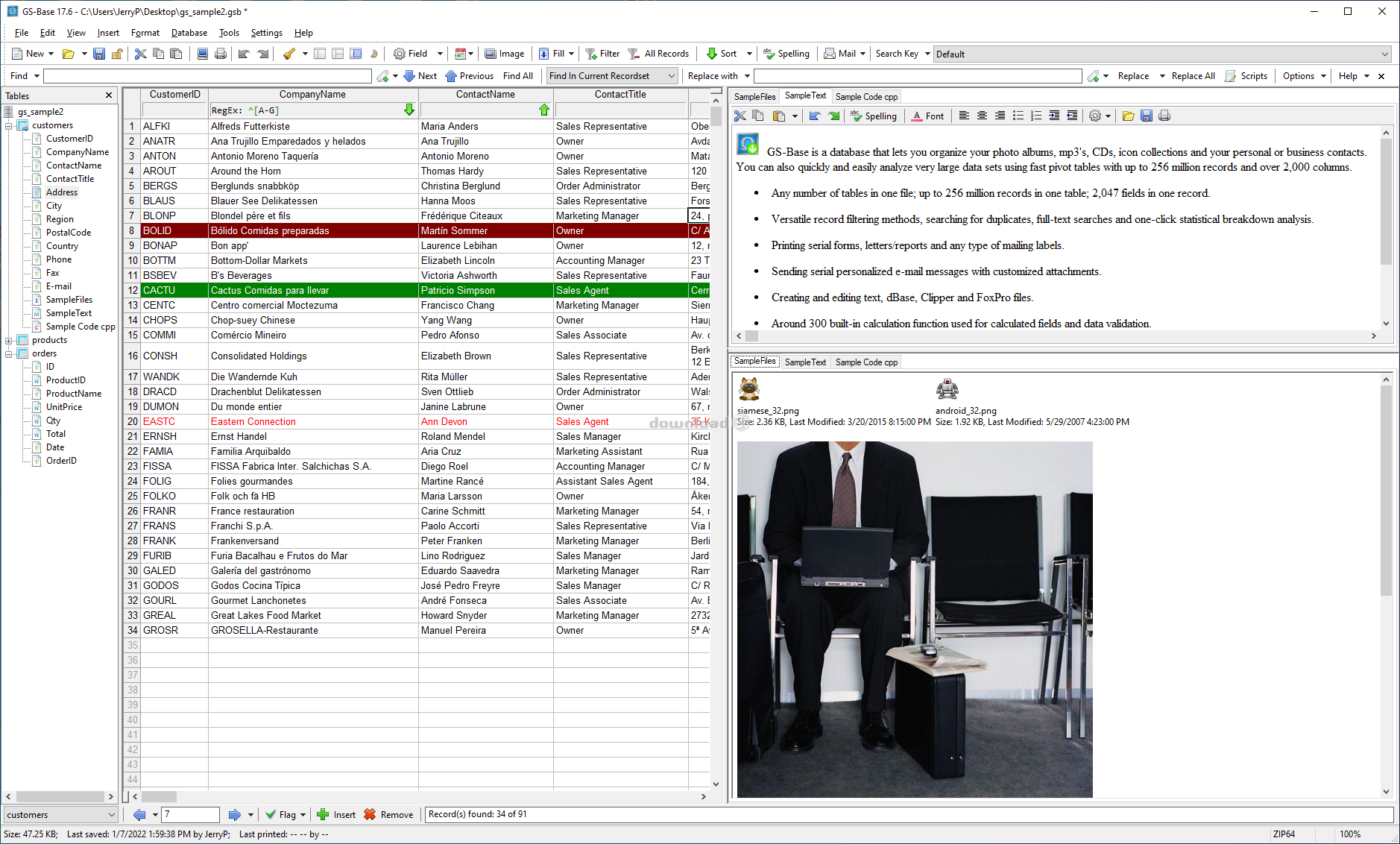
Task: Toggle the blue highlighted pane layout icon
Action: click(x=356, y=54)
